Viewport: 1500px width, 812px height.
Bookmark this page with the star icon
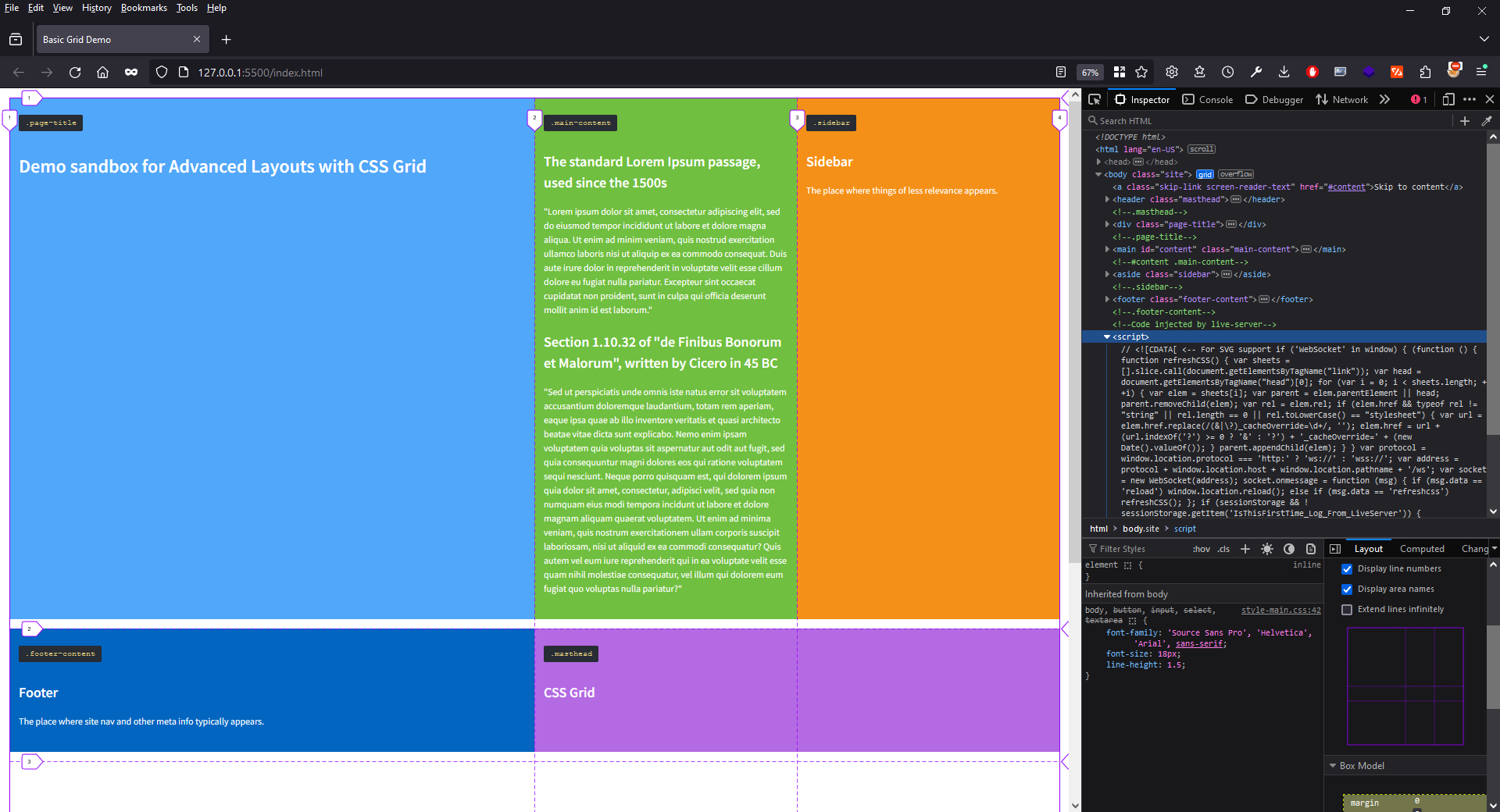(1141, 72)
